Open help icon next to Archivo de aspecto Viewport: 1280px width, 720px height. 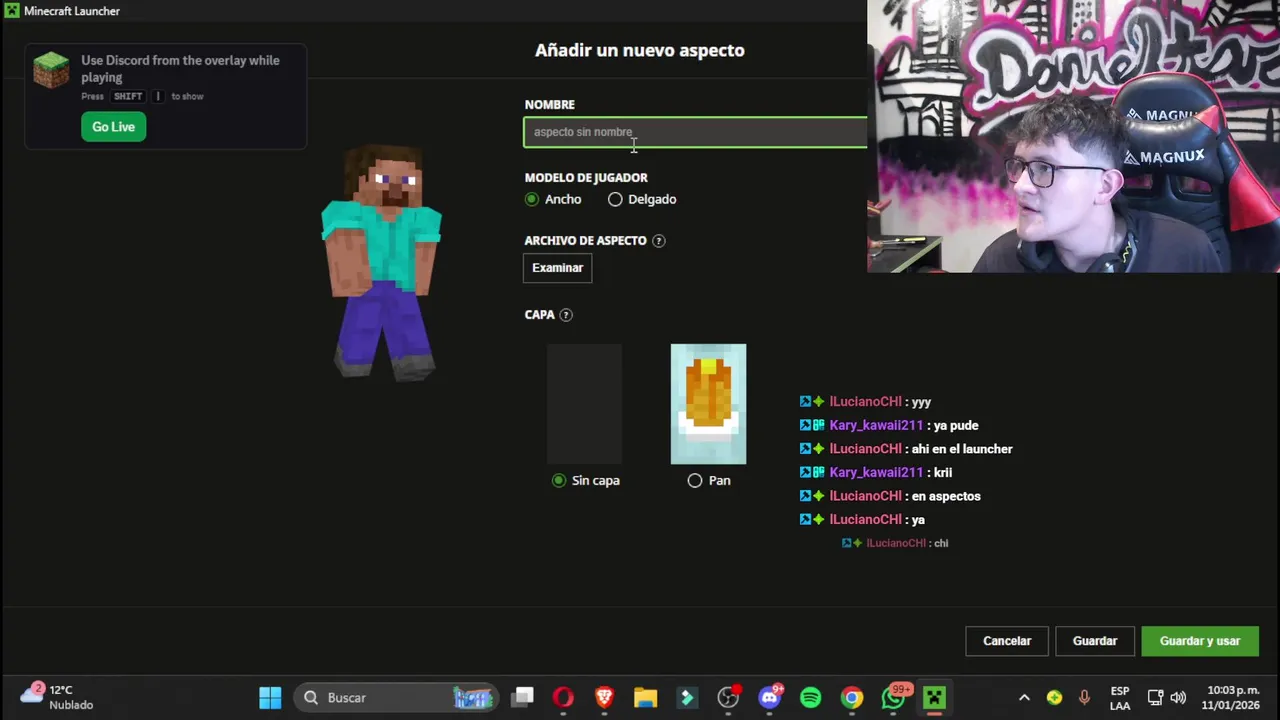click(658, 241)
